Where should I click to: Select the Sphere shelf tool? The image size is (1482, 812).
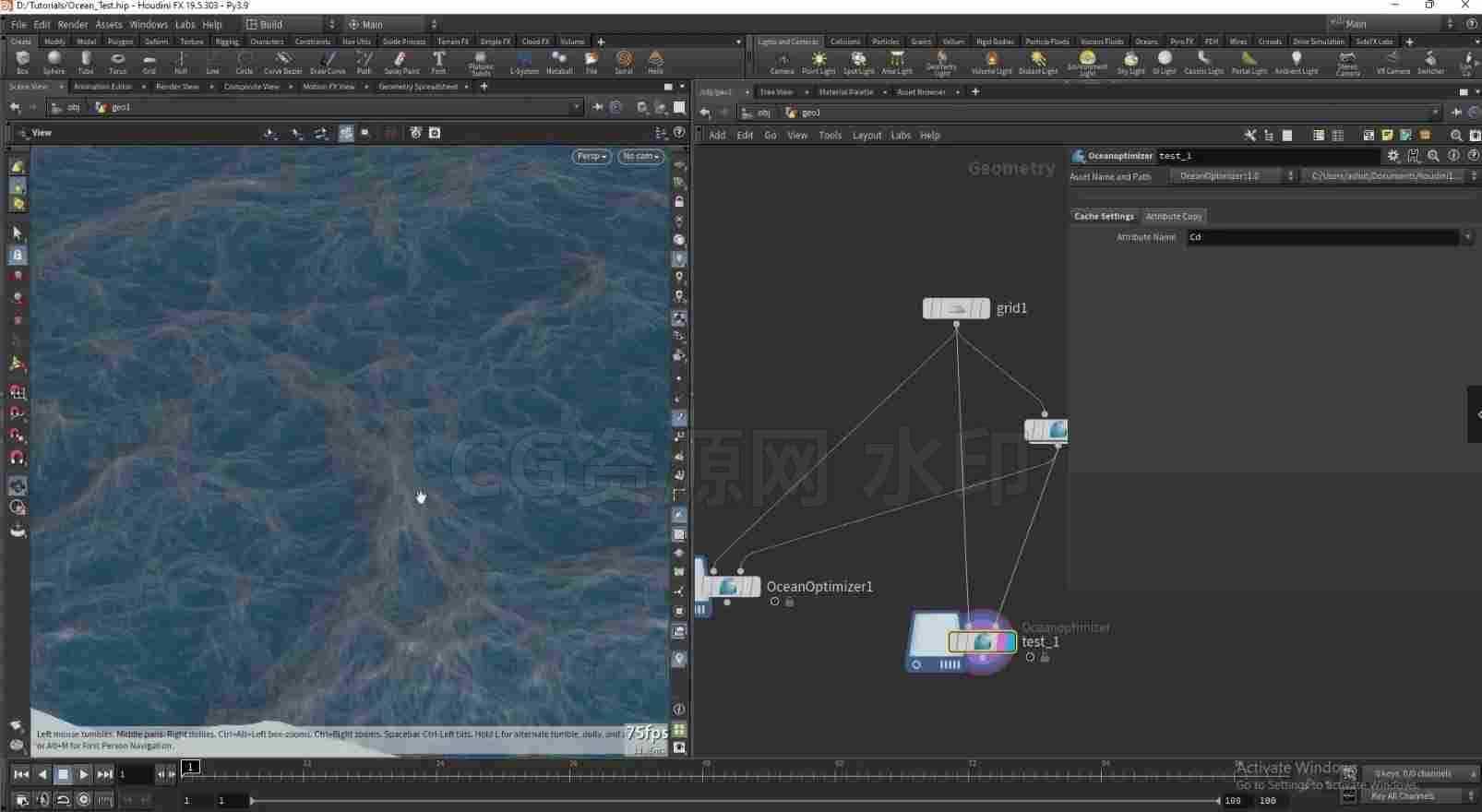point(54,62)
